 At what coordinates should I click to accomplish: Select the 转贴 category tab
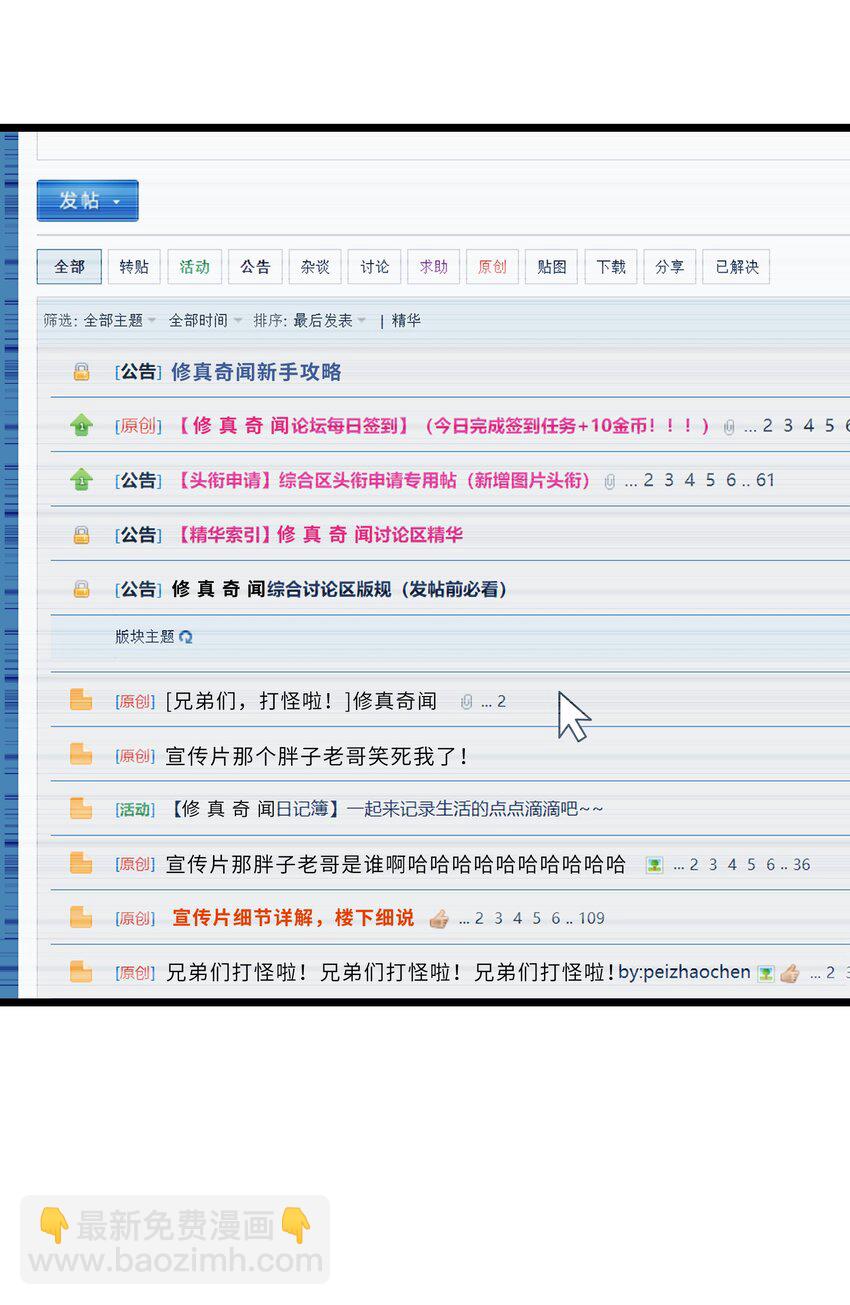click(x=134, y=267)
